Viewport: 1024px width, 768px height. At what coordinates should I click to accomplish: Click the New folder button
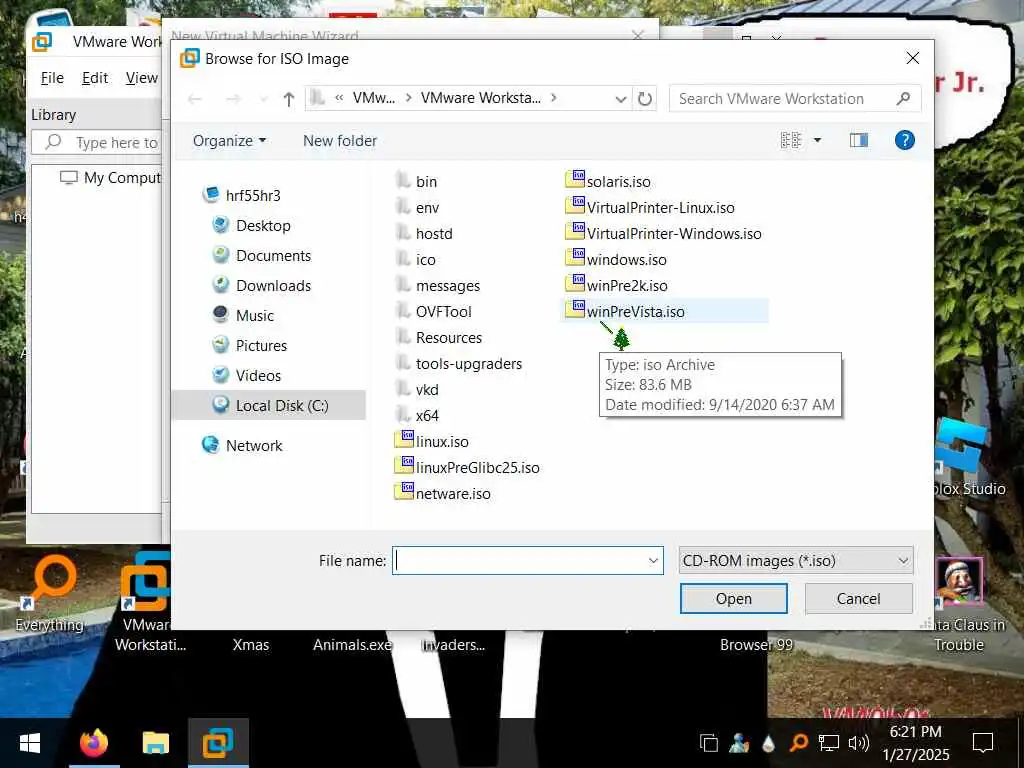340,140
